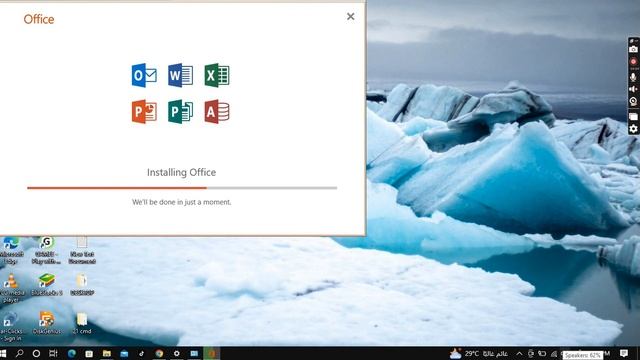Open the Mail app on taskbar

coord(124,353)
